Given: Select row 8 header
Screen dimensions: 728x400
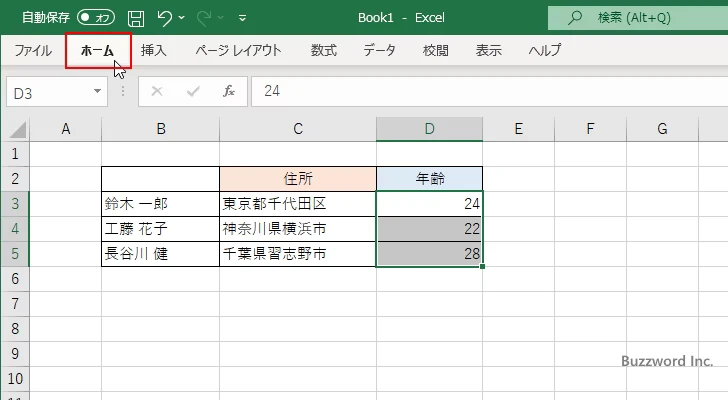Looking at the screenshot, I should point(15,329).
